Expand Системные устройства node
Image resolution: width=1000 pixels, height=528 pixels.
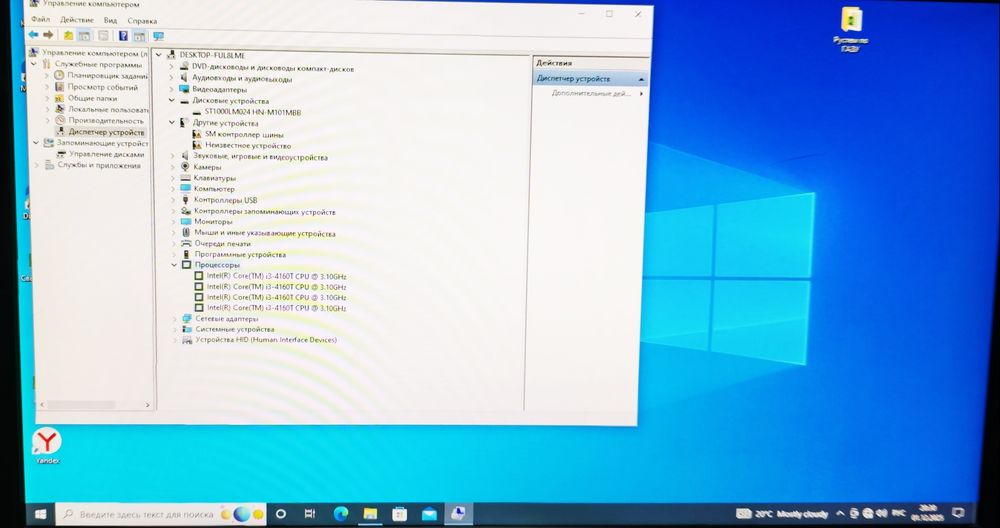[175, 329]
